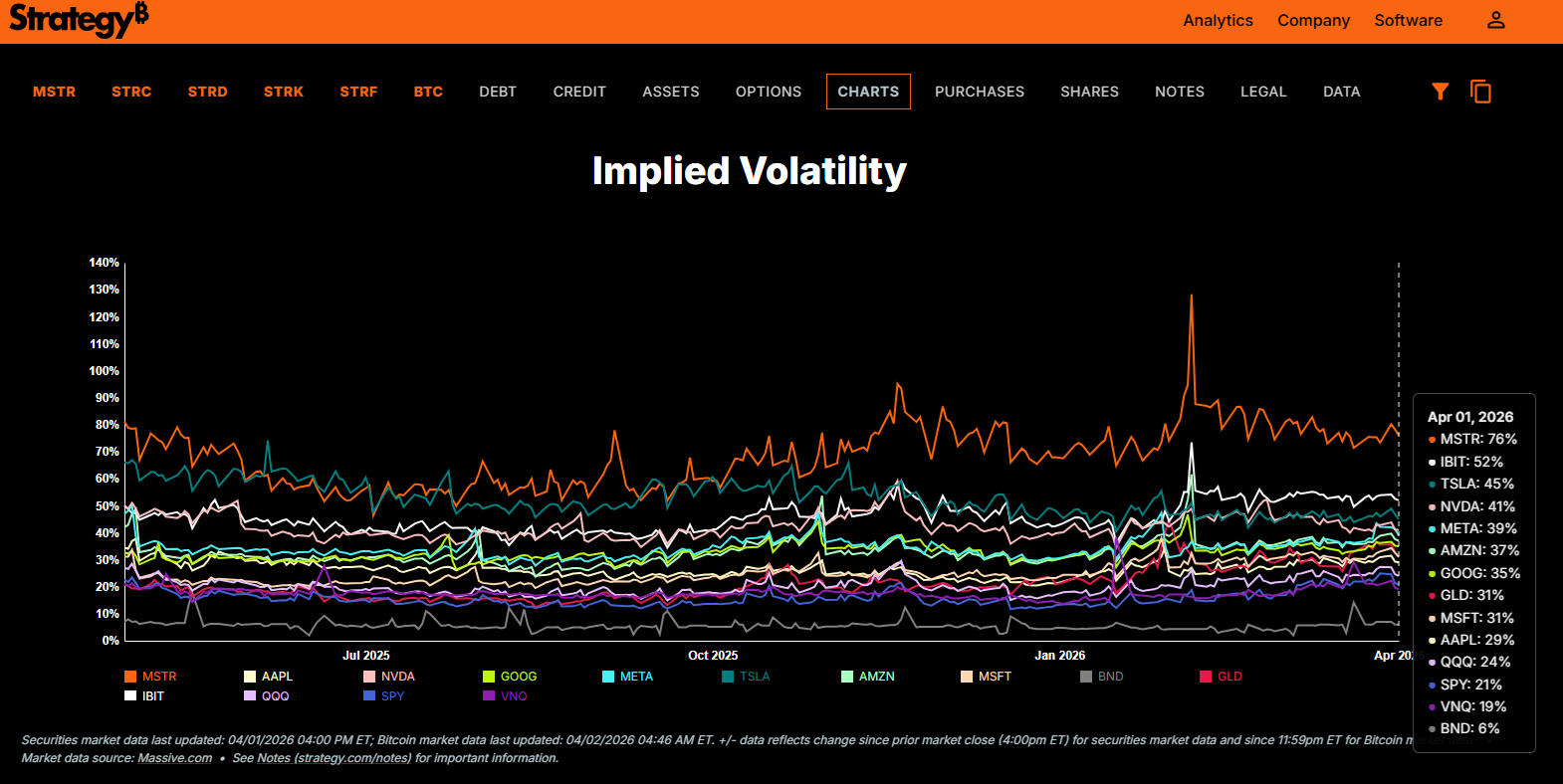Viewport: 1563px width, 784px height.
Task: Expand the Company menu in header
Action: pos(1313,20)
